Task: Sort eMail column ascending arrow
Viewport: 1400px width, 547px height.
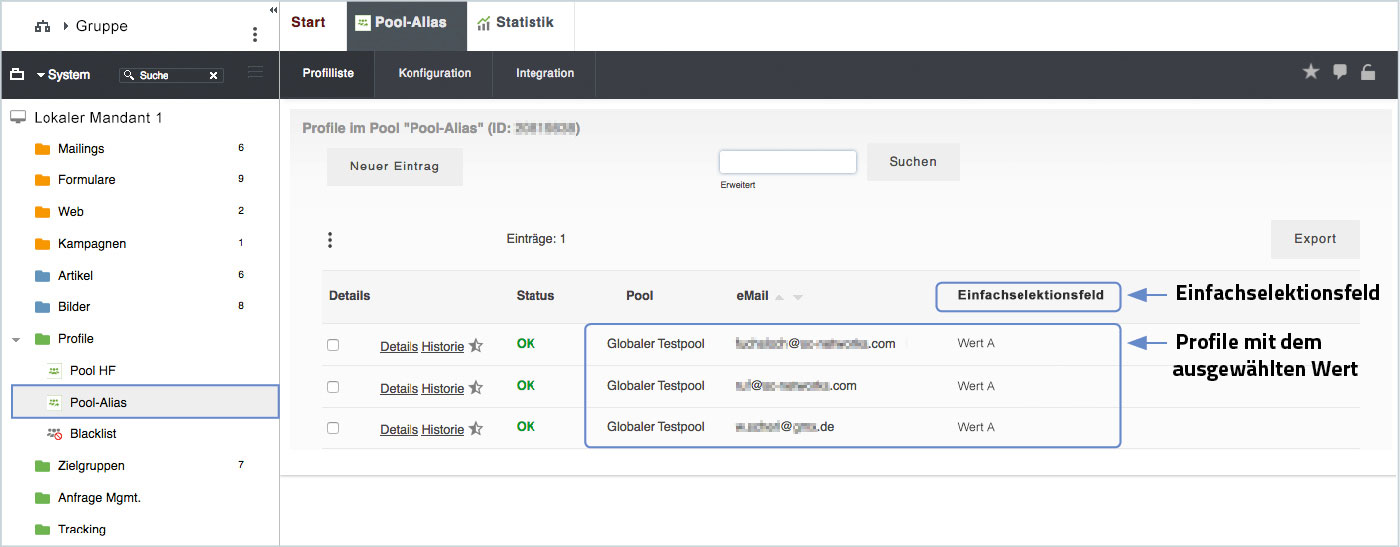Action: [780, 297]
